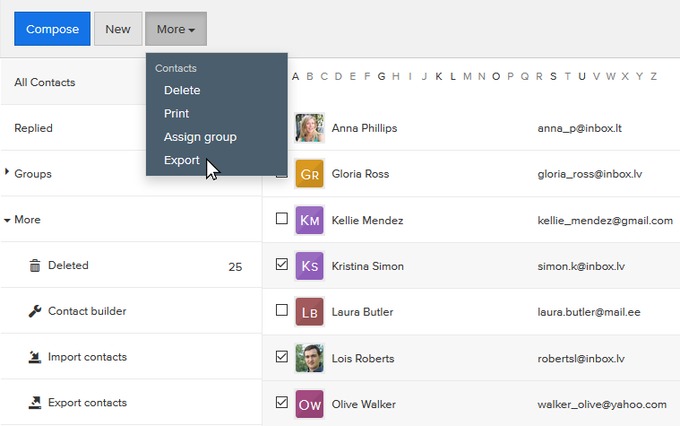Select Export in the dropdown menu

pos(182,160)
